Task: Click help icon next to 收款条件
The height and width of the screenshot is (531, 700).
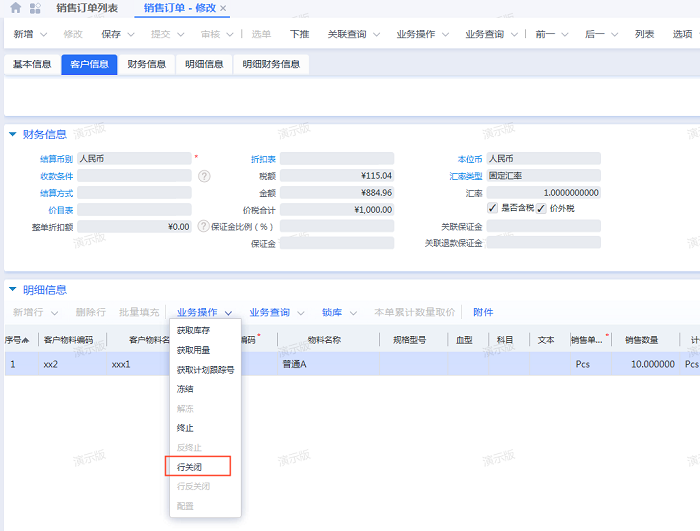Action: coord(204,176)
